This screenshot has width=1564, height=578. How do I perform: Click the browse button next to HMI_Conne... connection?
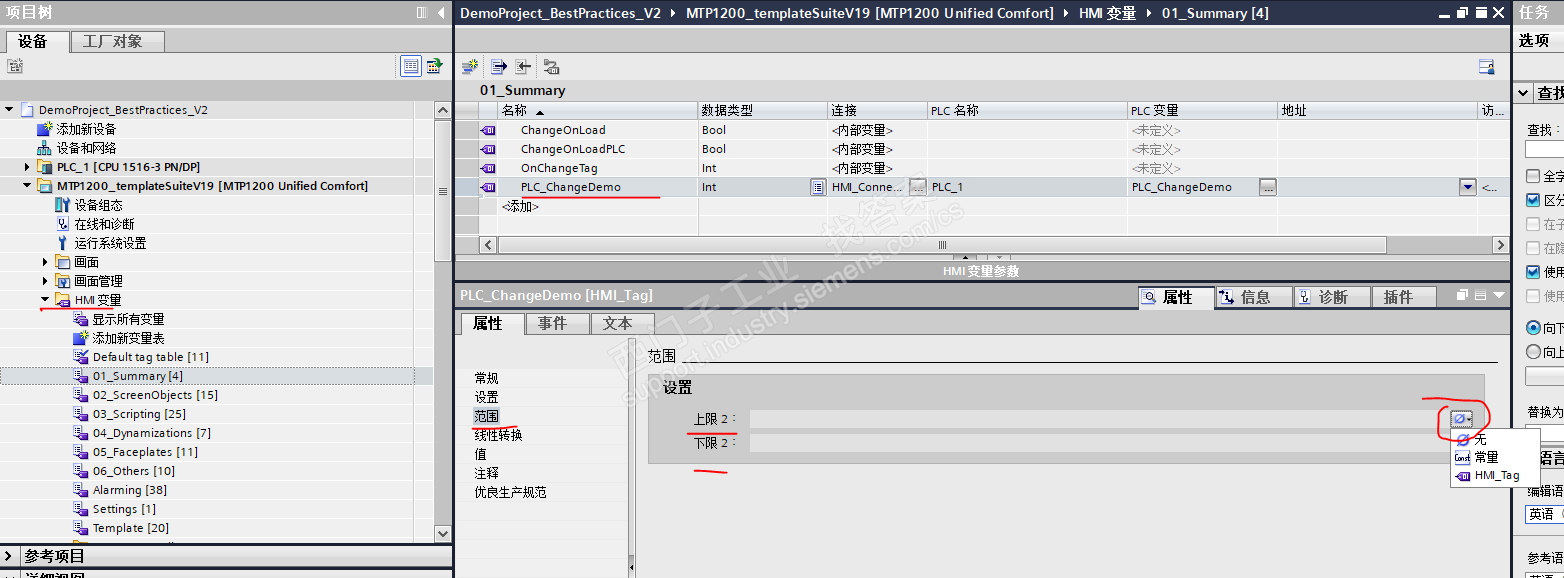click(x=917, y=187)
